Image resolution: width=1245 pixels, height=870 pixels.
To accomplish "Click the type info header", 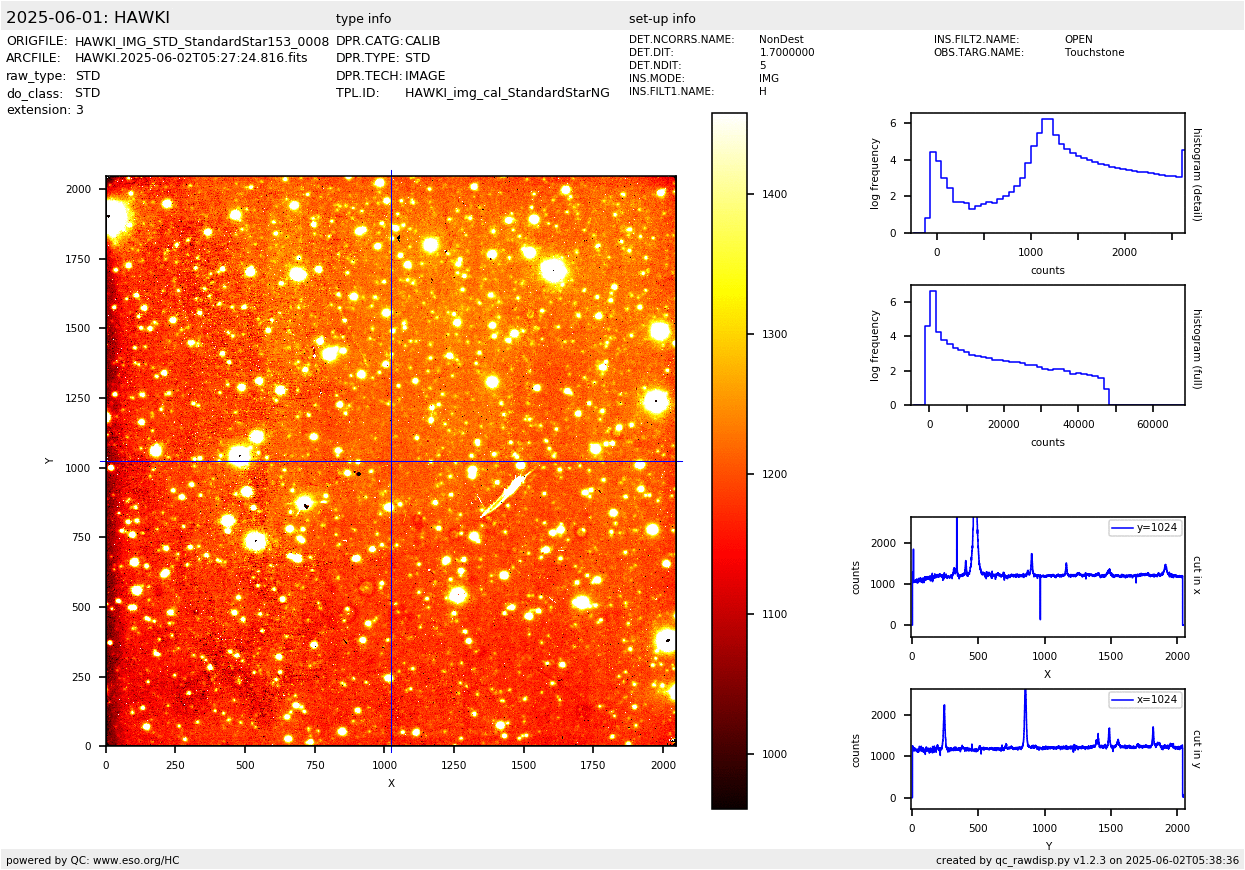I will pyautogui.click(x=363, y=19).
